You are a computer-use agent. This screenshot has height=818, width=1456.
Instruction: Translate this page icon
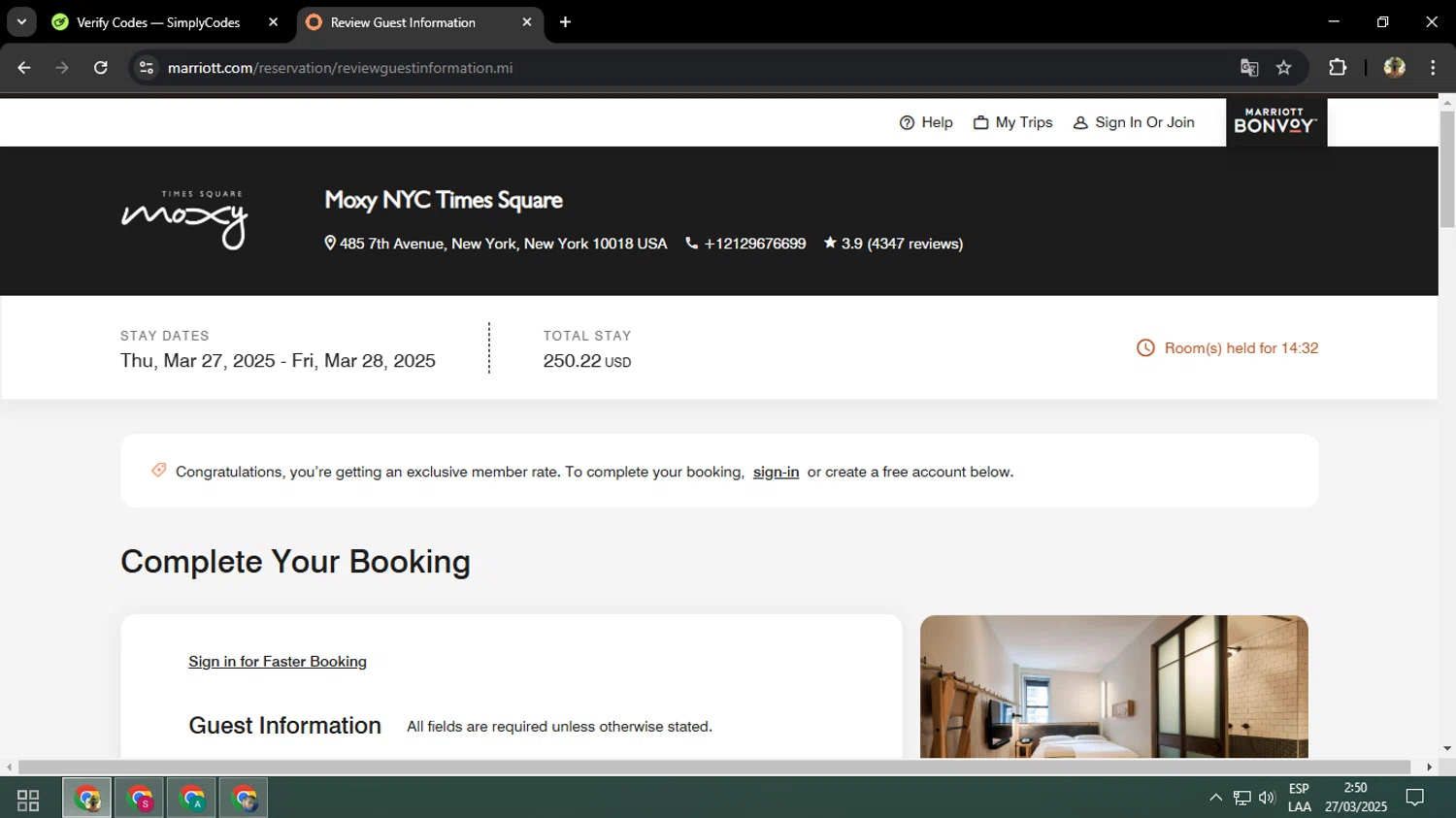tap(1249, 68)
